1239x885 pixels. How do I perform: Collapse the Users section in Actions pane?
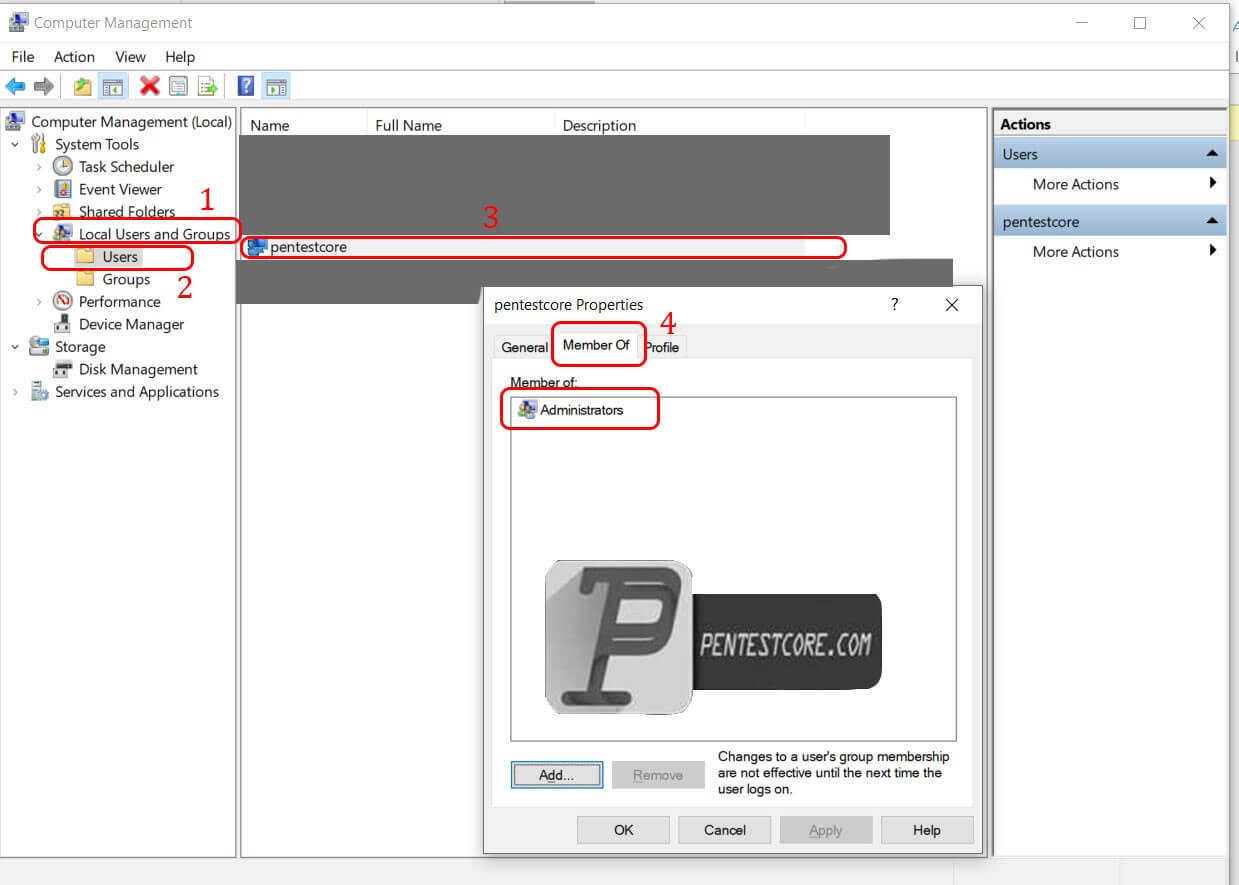tap(1212, 154)
